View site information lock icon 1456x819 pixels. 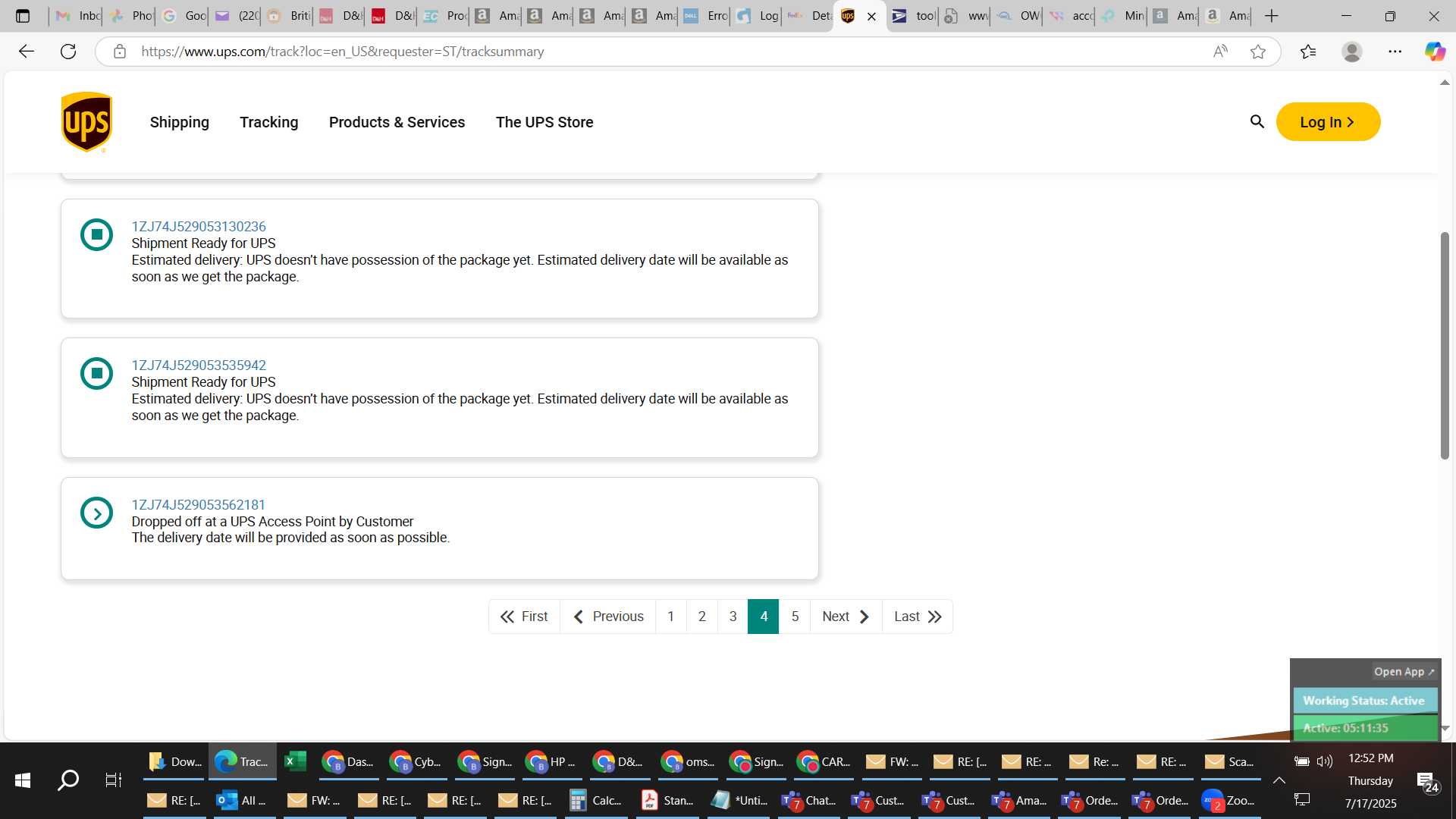[x=120, y=52]
